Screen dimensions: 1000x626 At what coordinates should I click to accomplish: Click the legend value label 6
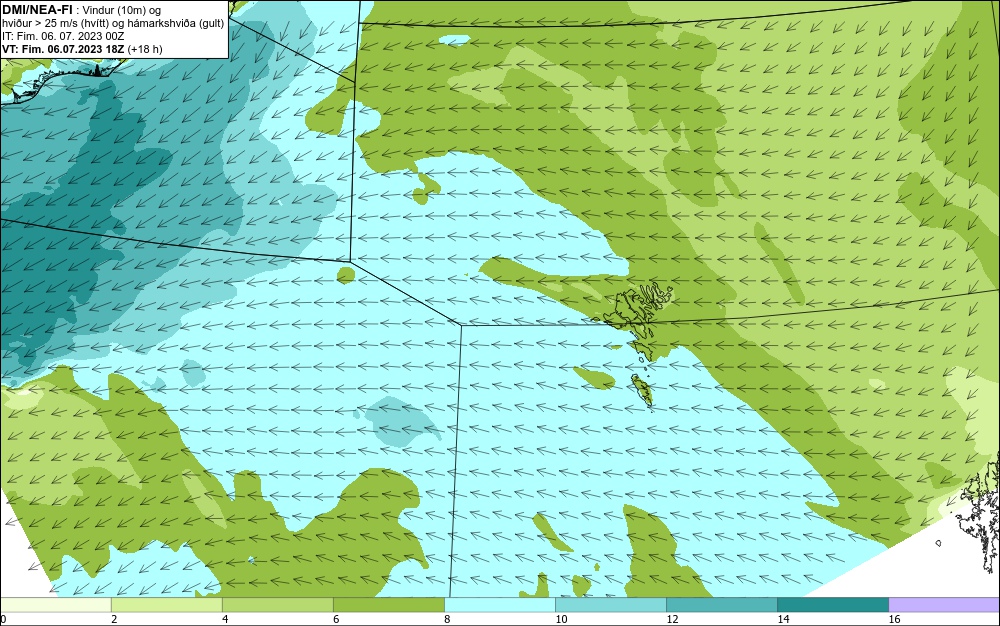[336, 619]
